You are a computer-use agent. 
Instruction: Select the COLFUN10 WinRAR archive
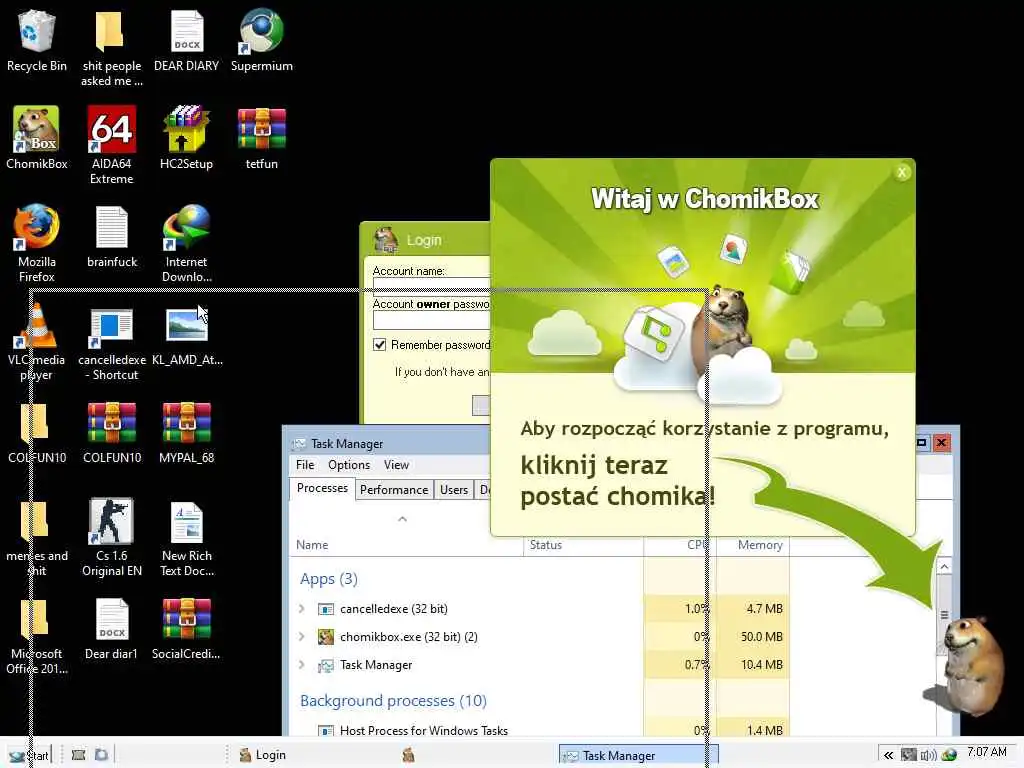click(x=112, y=432)
